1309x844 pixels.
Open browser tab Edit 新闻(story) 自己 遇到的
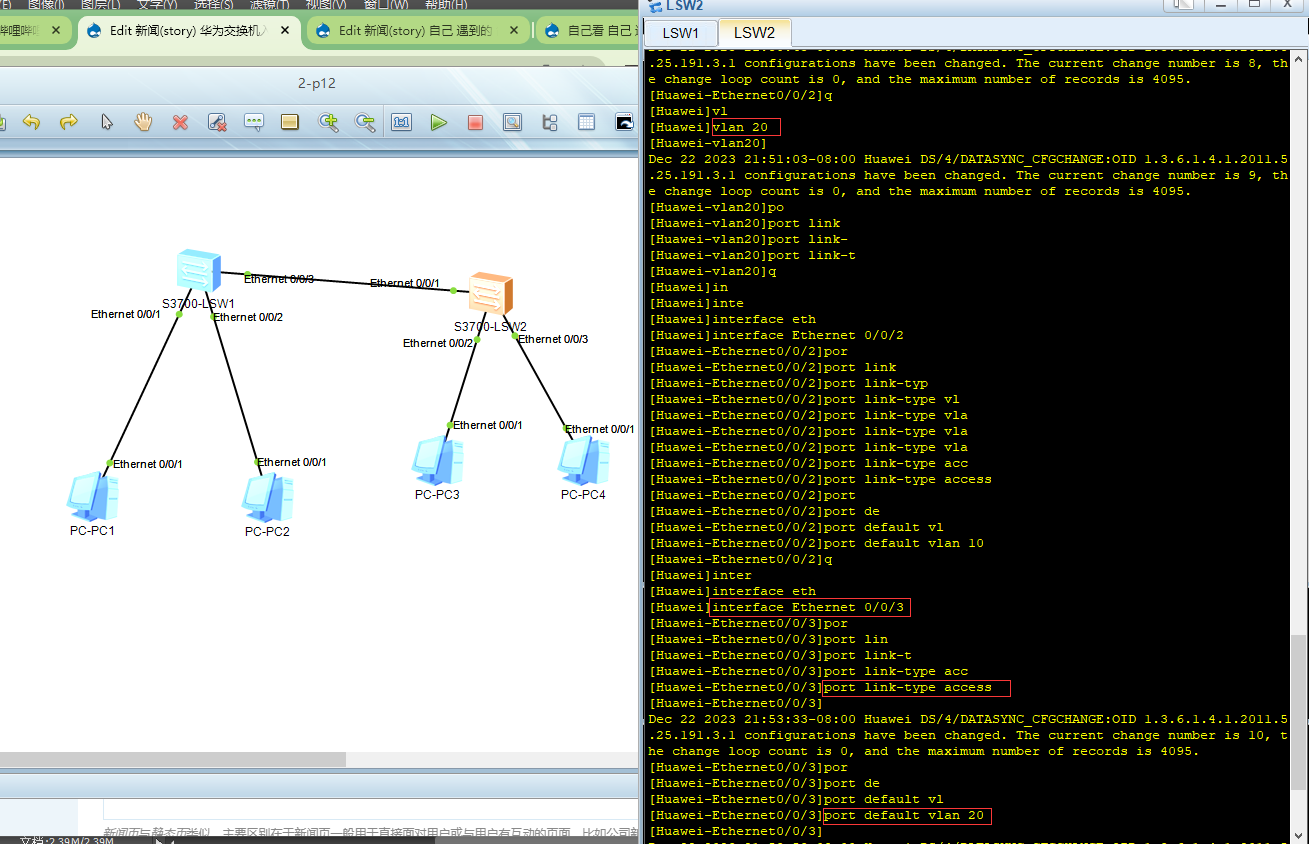(x=416, y=31)
